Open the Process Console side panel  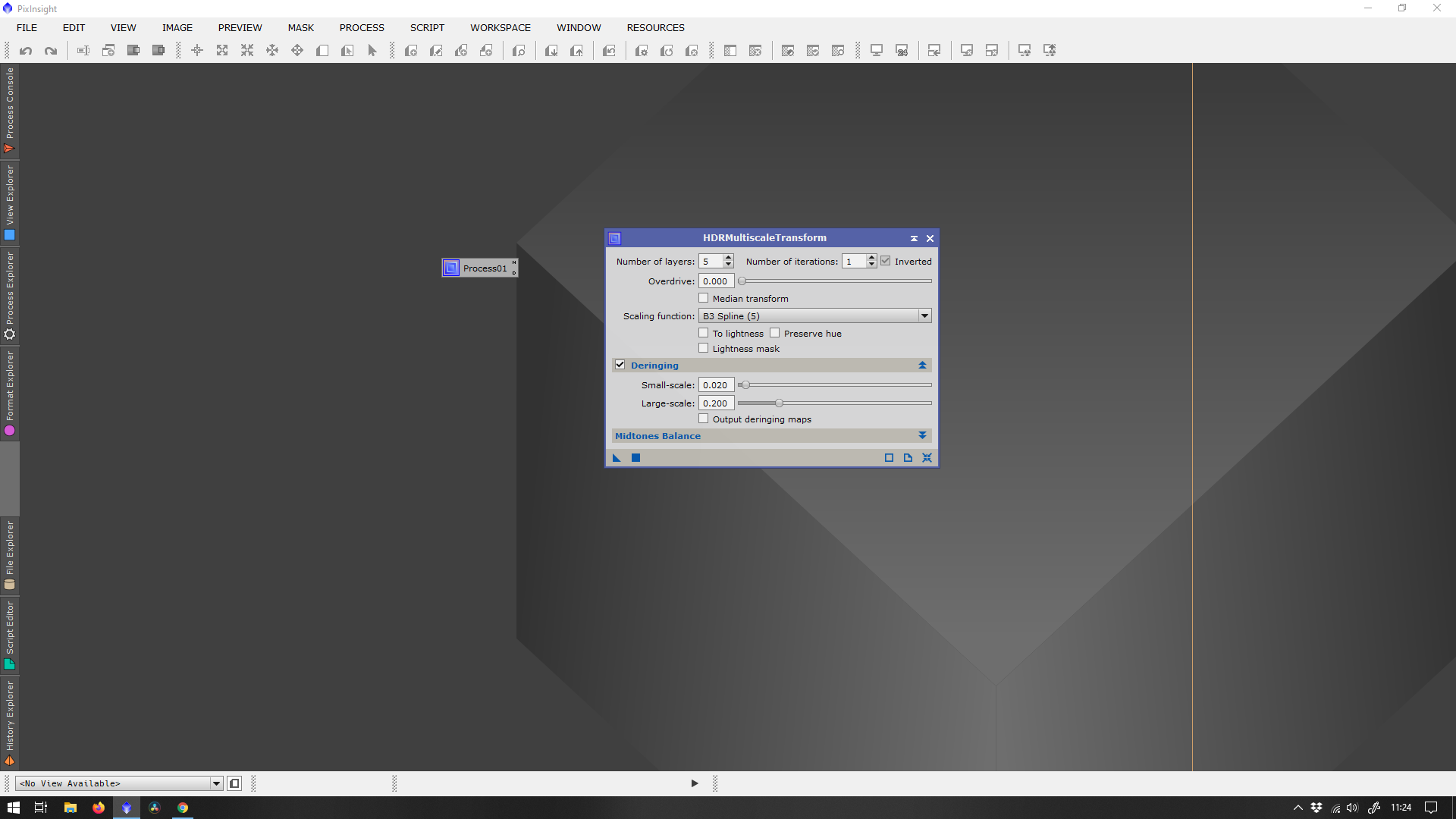coord(10,111)
